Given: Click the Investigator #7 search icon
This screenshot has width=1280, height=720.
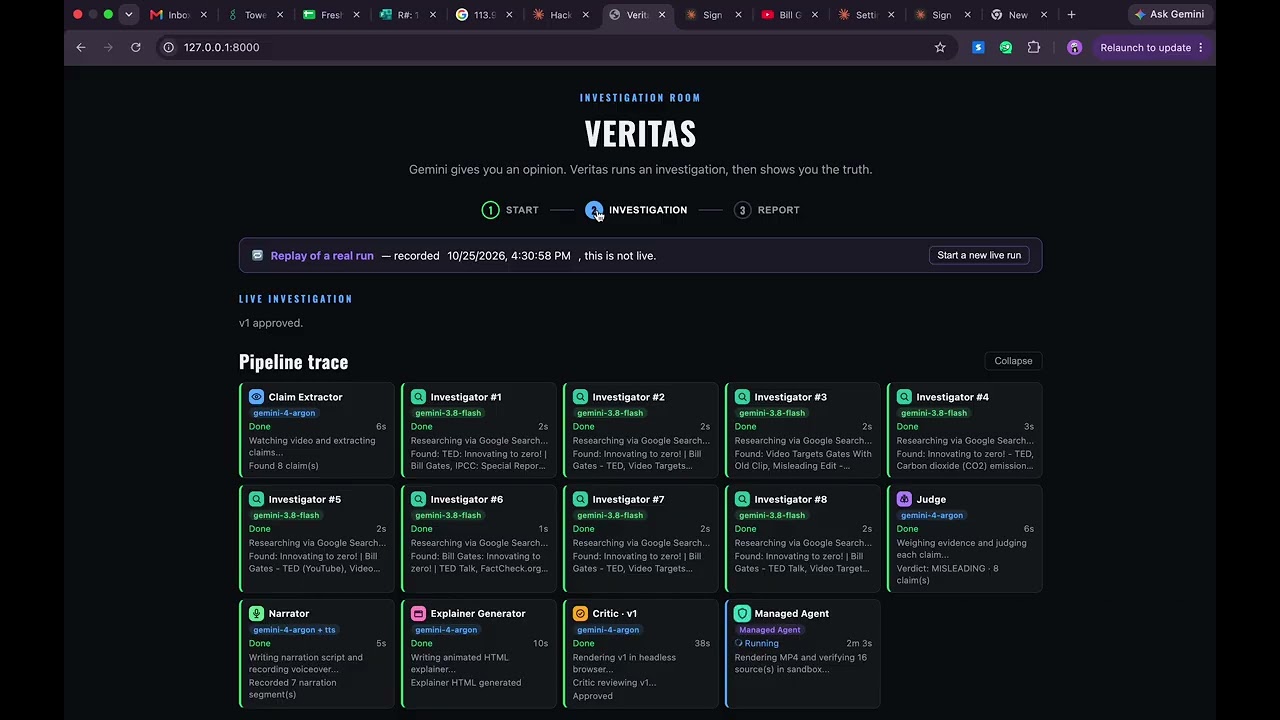Looking at the screenshot, I should 580,499.
